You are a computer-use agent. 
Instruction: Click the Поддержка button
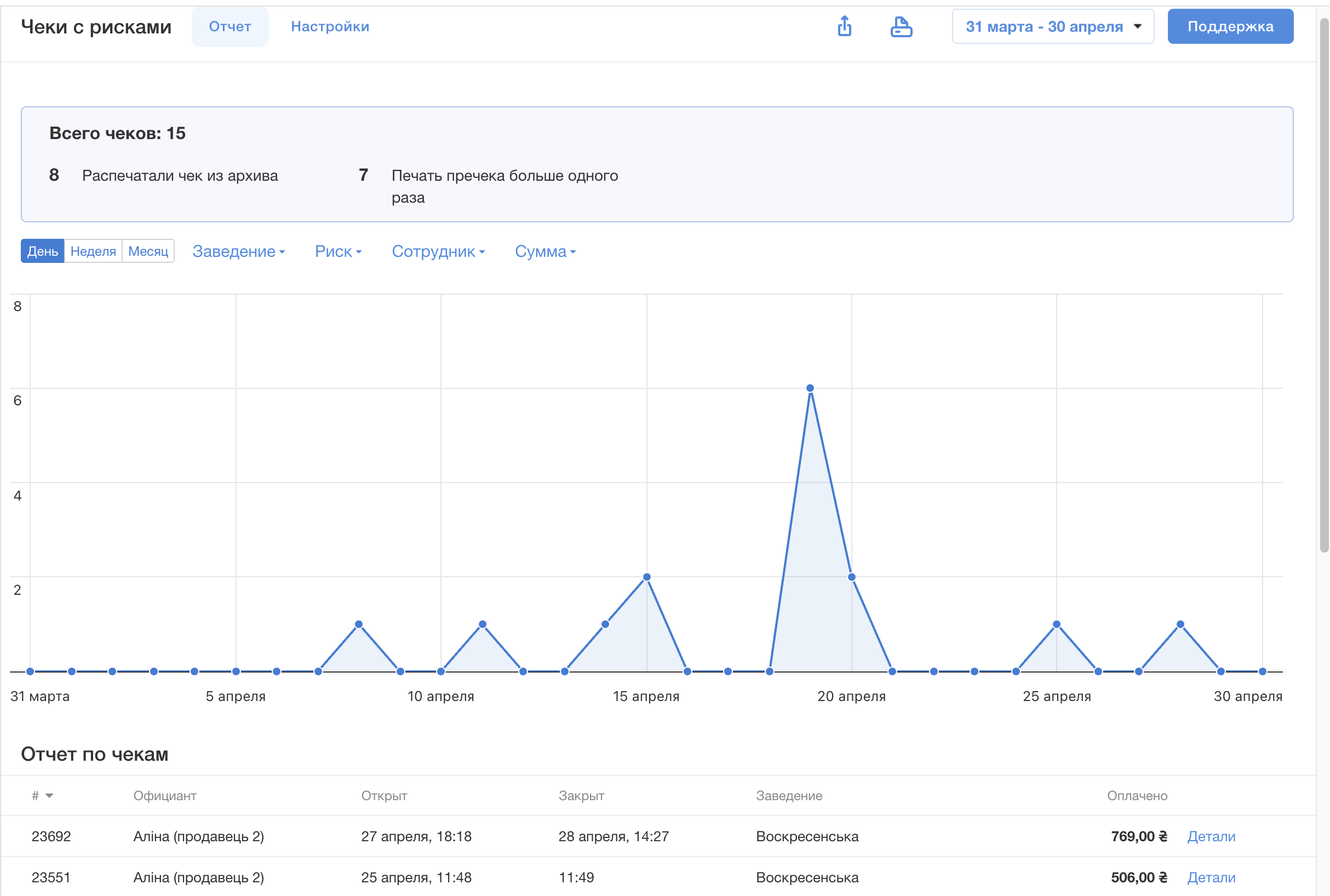pos(1230,26)
